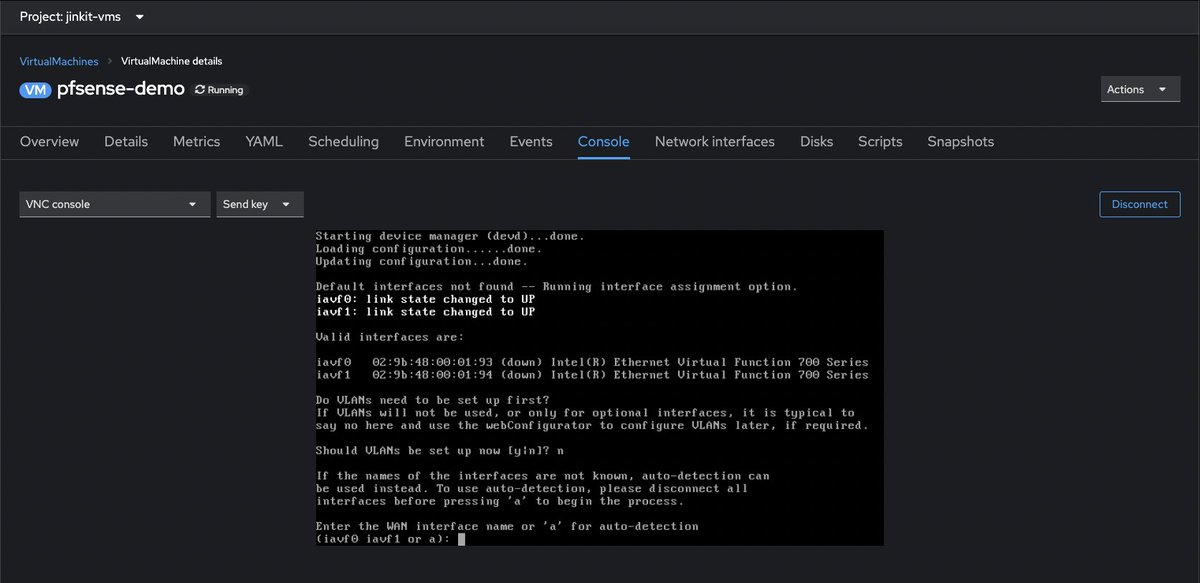Click the 'VirtualMachine details' breadcrumb text
Image resolution: width=1200 pixels, height=583 pixels.
click(171, 62)
